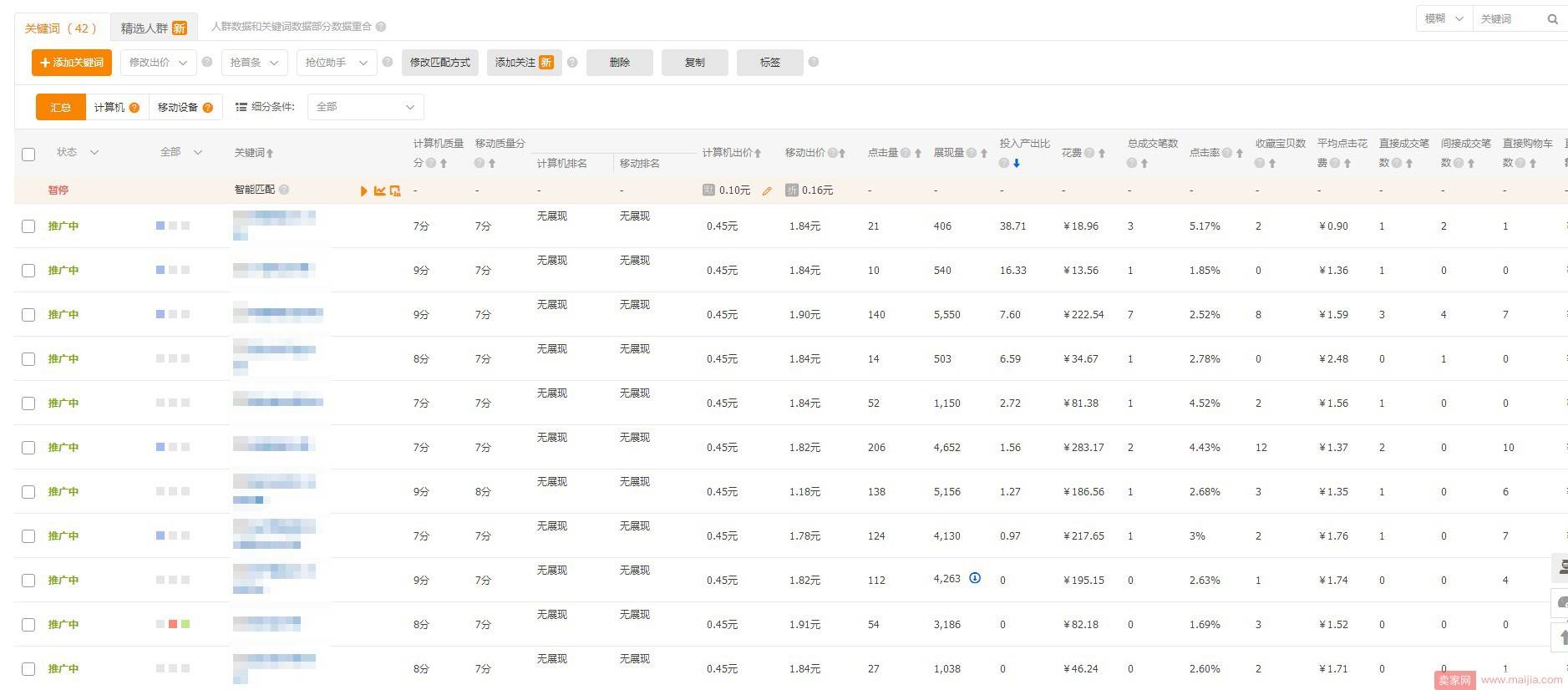Viewport: 1568px width, 690px height.
Task: Open the report icon in 智能匹配 row
Action: click(x=395, y=190)
